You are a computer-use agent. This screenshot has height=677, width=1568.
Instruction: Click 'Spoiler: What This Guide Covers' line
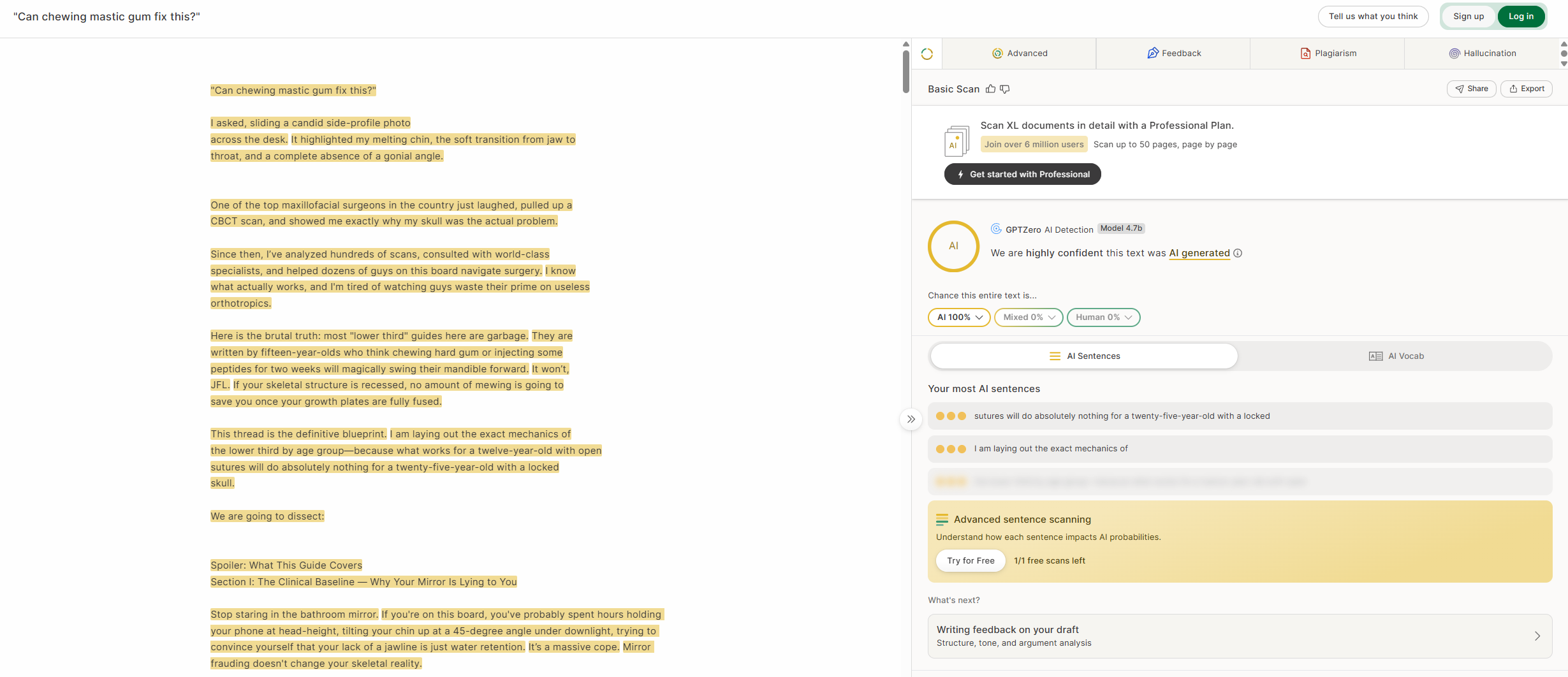[x=286, y=565]
